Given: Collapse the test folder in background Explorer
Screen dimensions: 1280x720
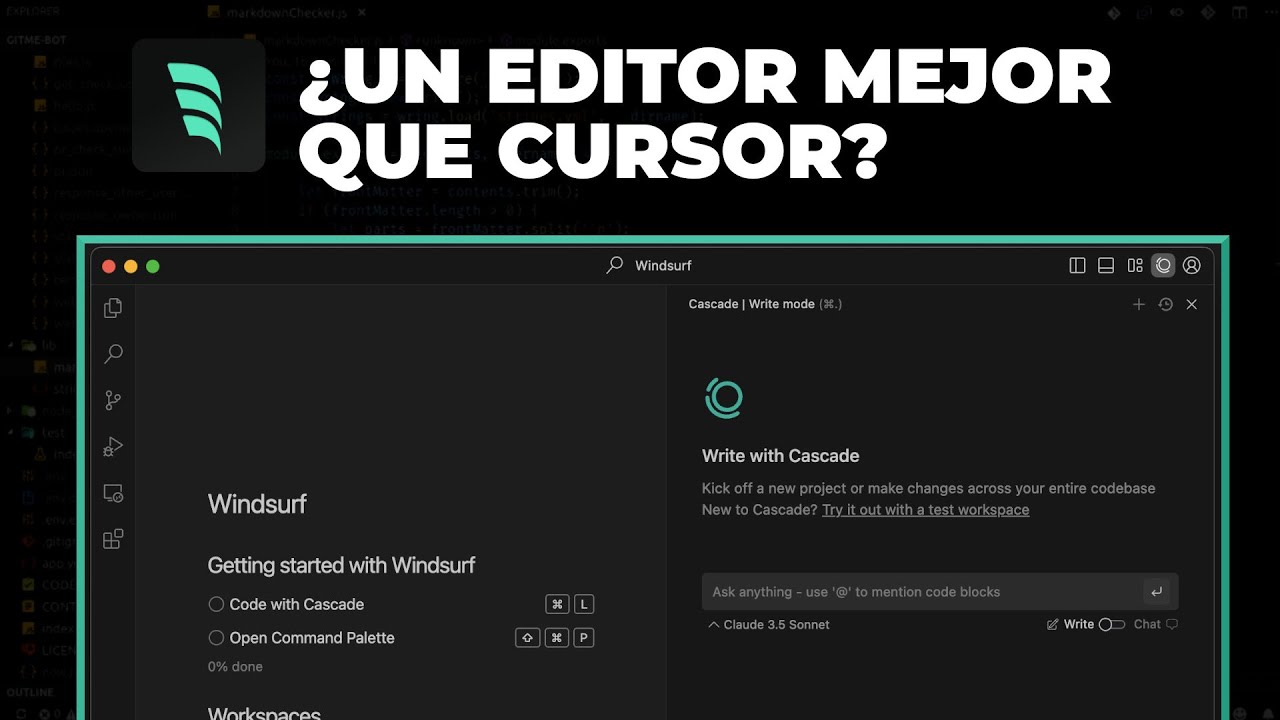Looking at the screenshot, I should (12, 433).
